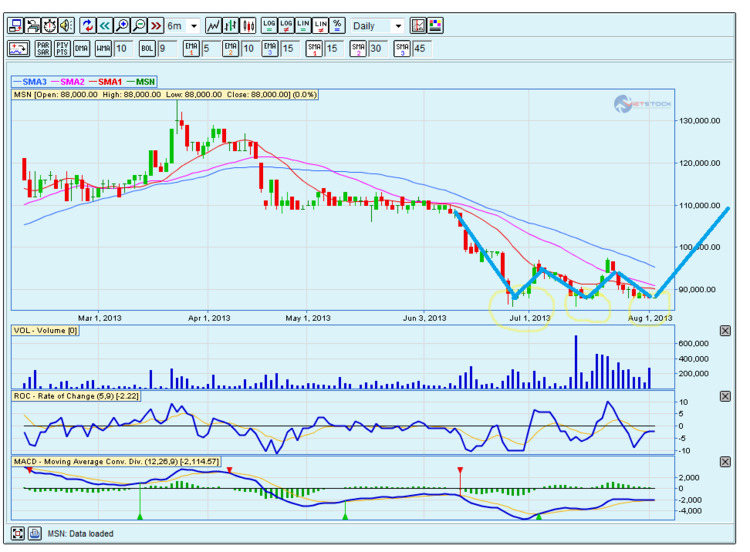Screen dimensions: 750x552
Task: Click the ROC - Rate of Change label
Action: 76,396
